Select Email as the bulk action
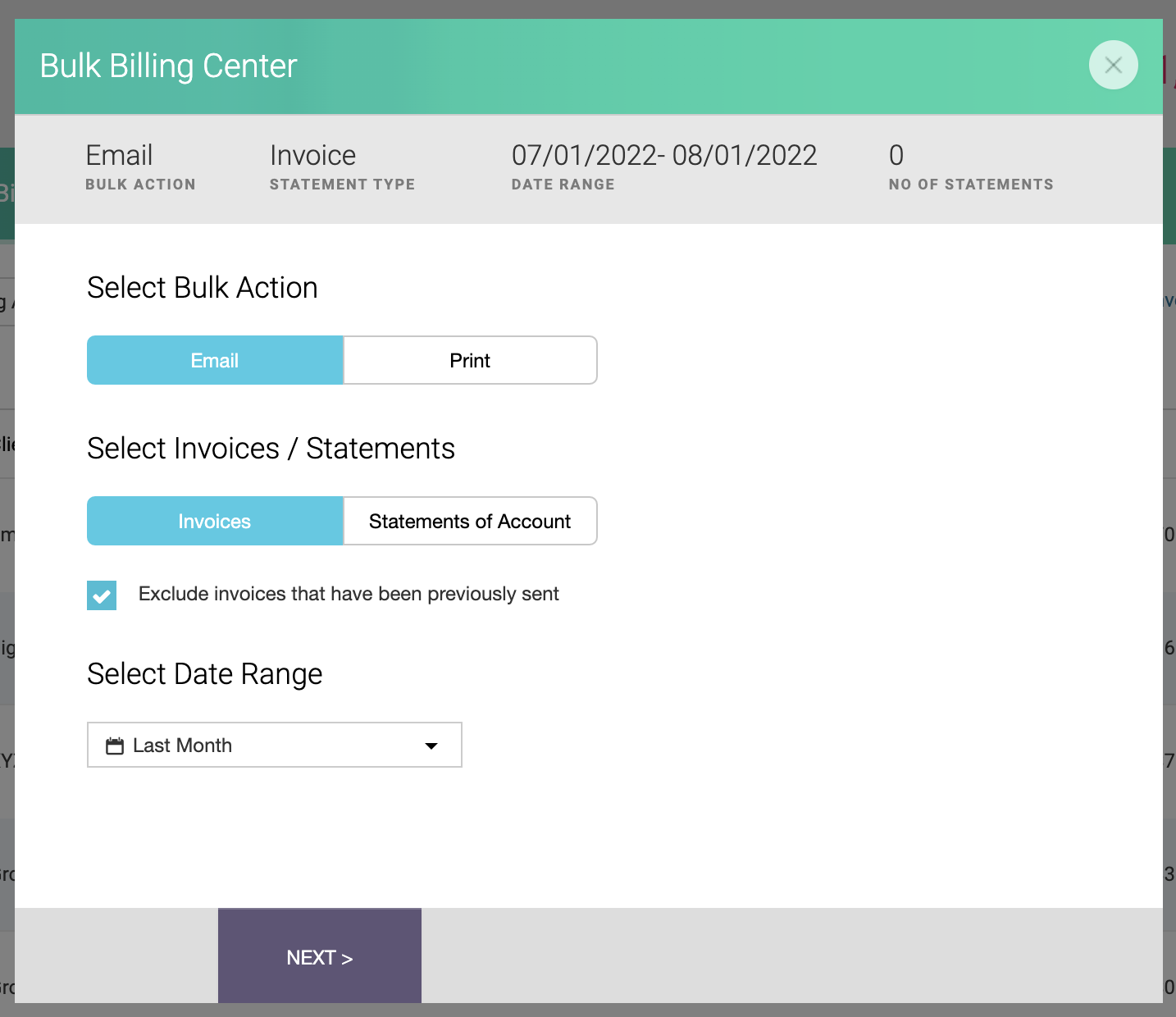1176x1017 pixels. pyautogui.click(x=215, y=360)
